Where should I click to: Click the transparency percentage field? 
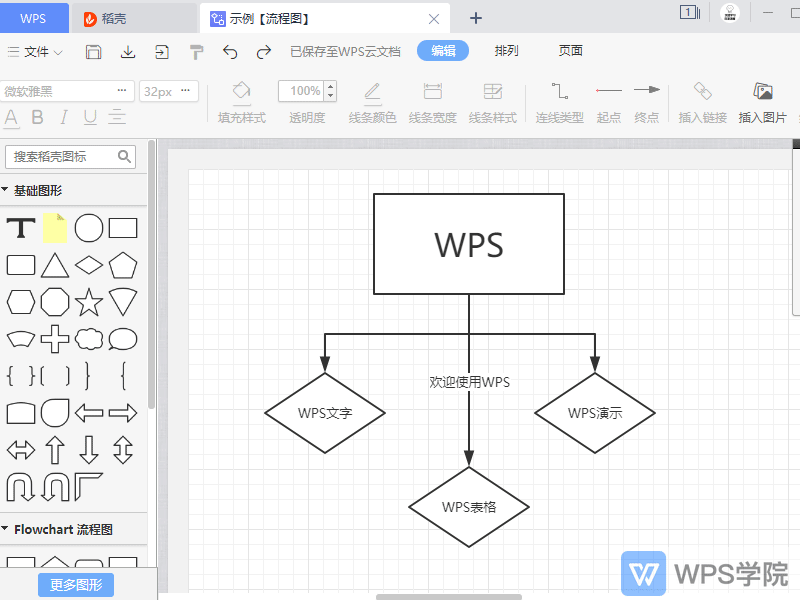click(302, 91)
